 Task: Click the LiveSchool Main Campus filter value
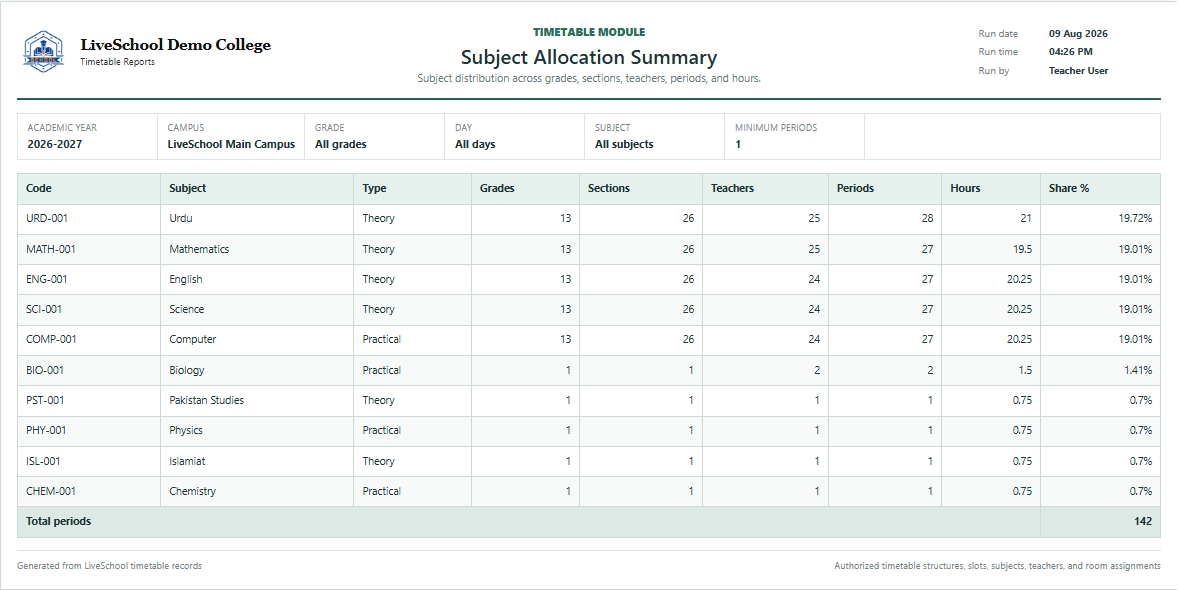pos(231,144)
